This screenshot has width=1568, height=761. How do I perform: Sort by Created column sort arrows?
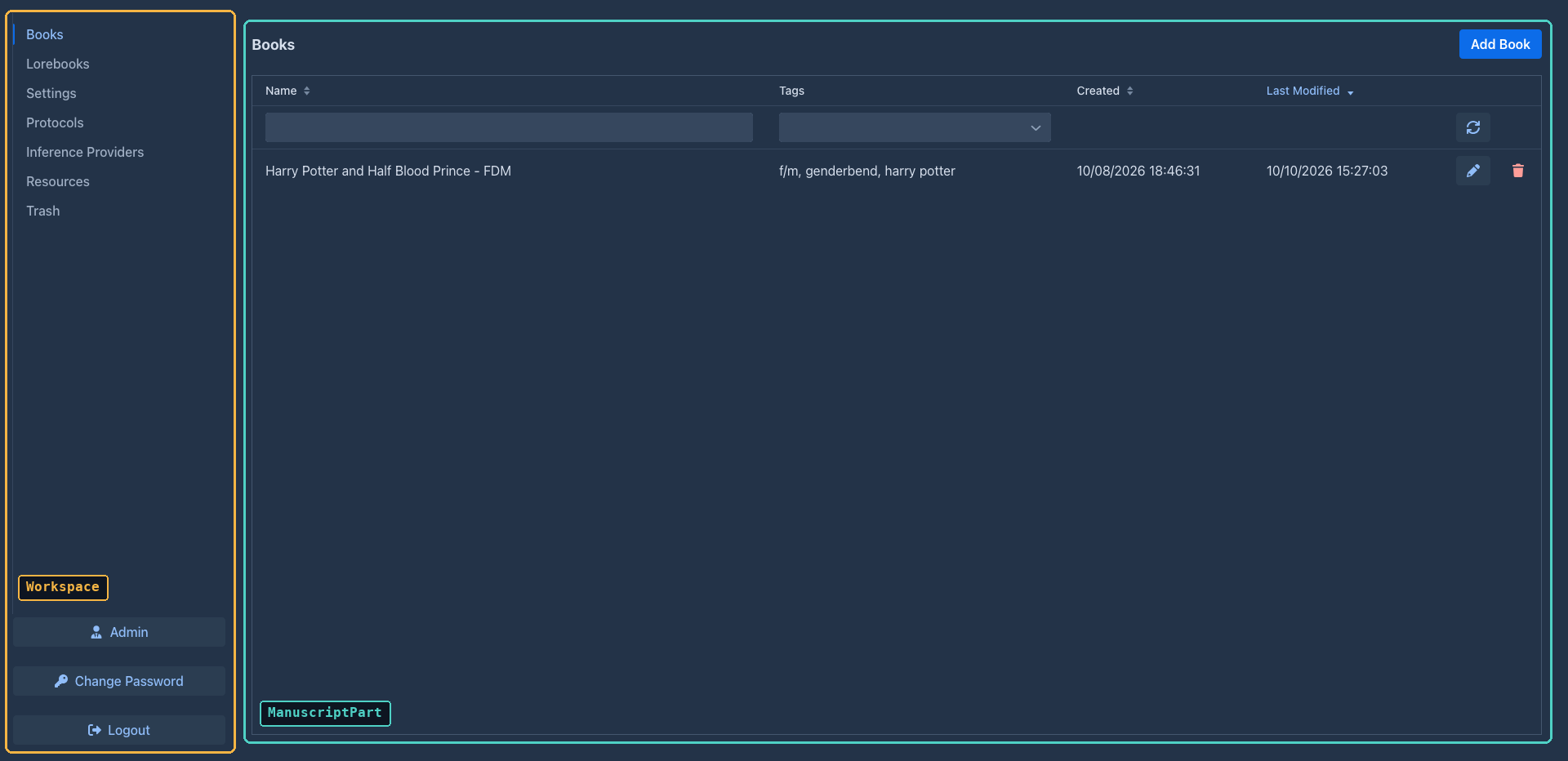pos(1129,91)
